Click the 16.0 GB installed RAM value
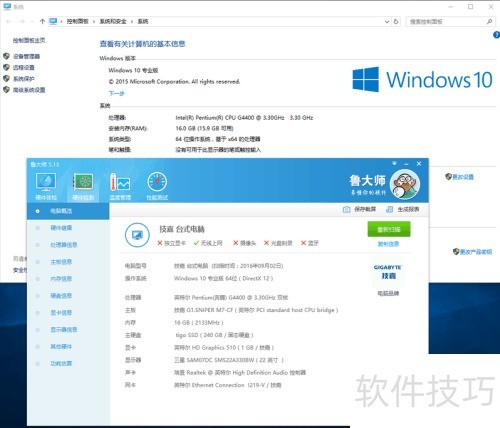Image resolution: width=500 pixels, height=428 pixels. coord(204,128)
